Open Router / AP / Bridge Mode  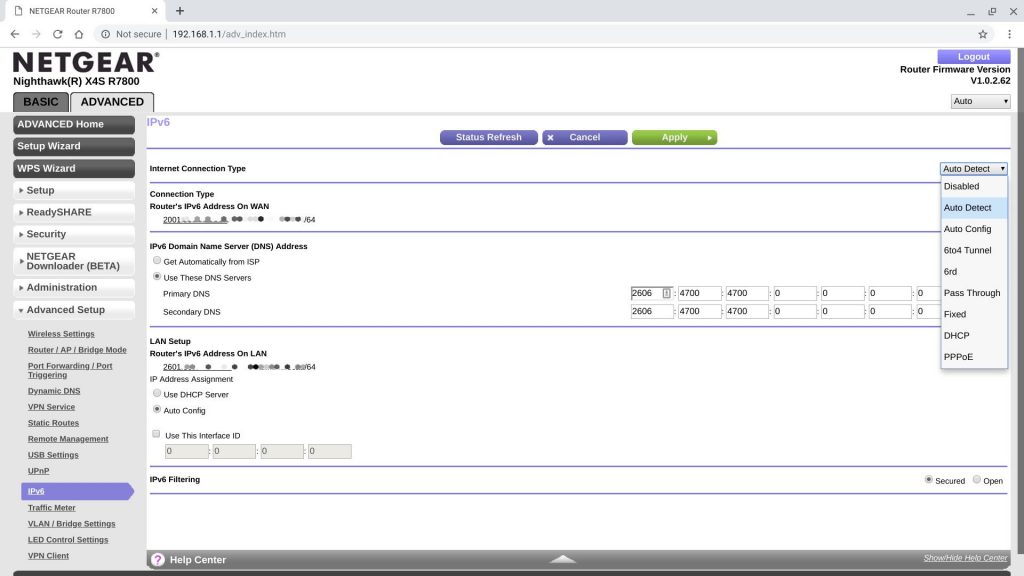(x=77, y=350)
